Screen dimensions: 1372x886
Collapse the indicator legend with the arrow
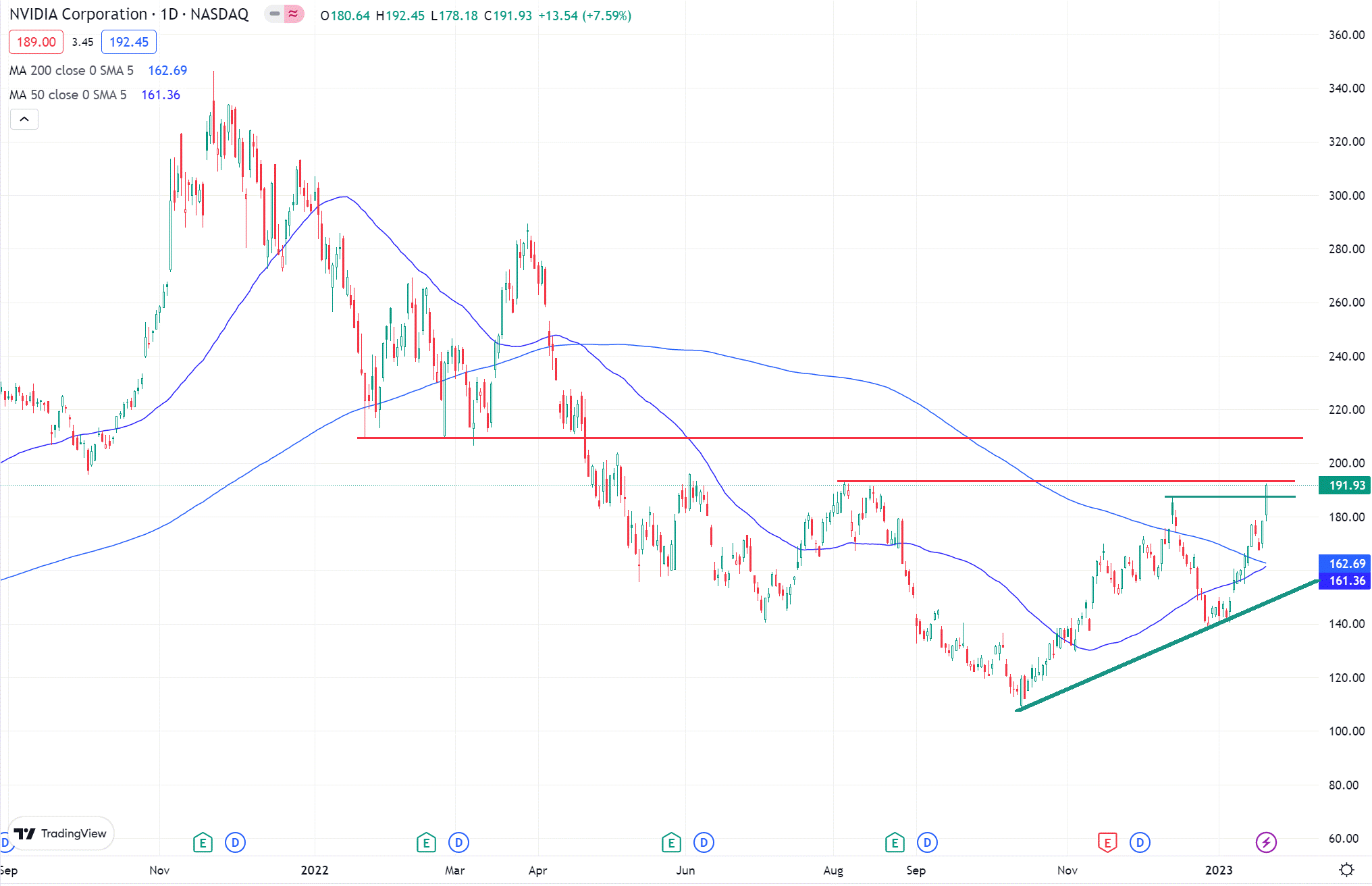pyautogui.click(x=24, y=120)
